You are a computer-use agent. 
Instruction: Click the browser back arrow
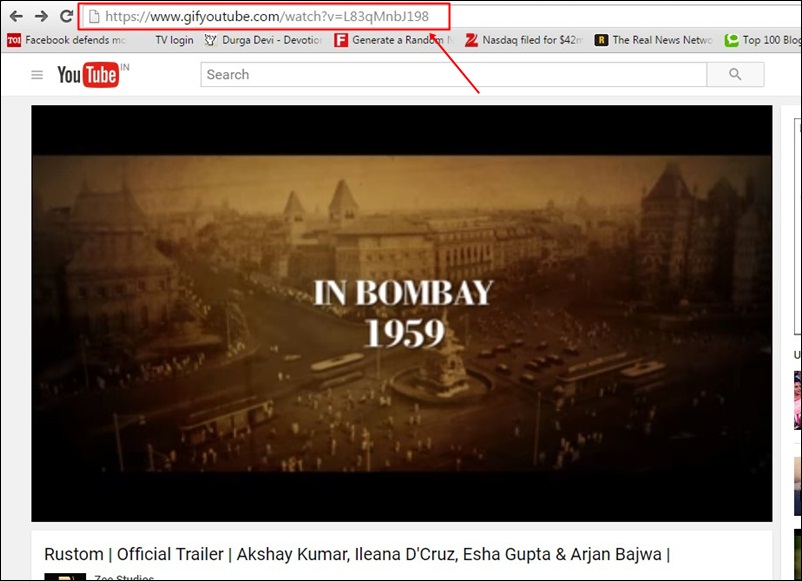point(16,16)
